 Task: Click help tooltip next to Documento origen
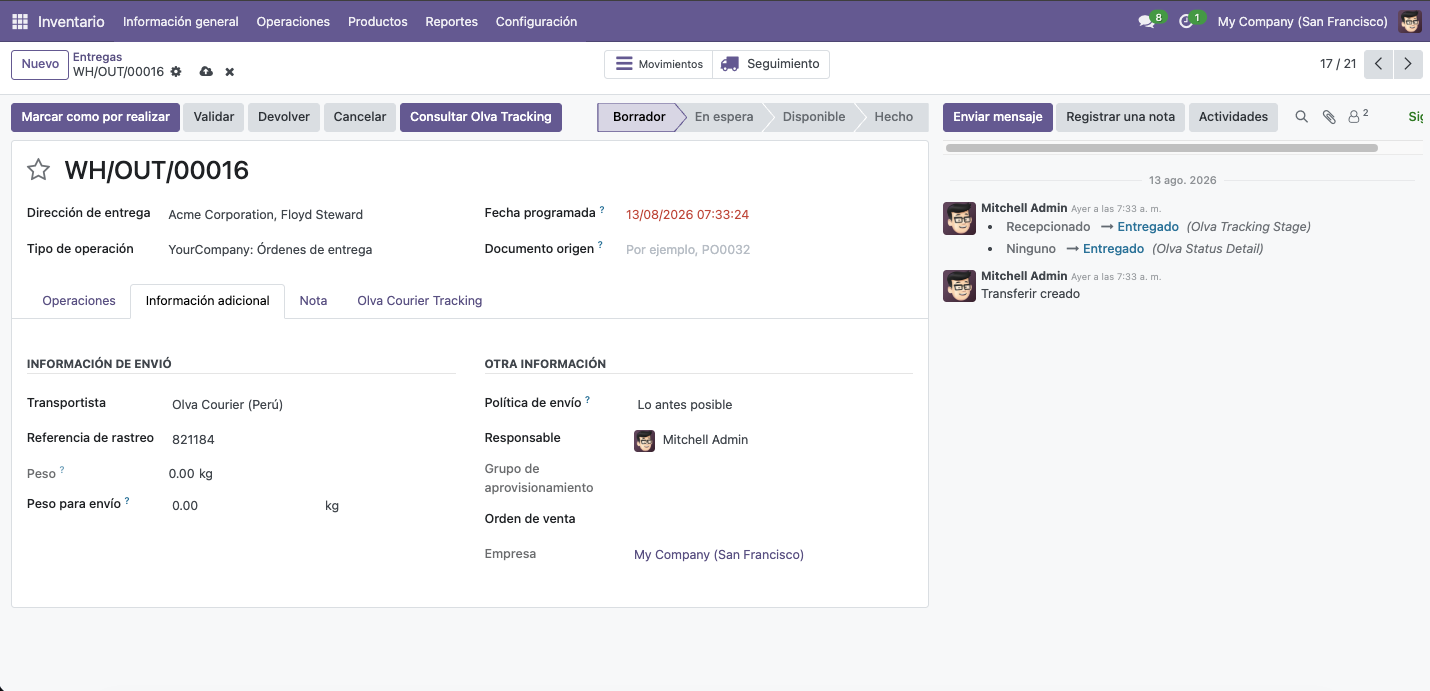[600, 245]
